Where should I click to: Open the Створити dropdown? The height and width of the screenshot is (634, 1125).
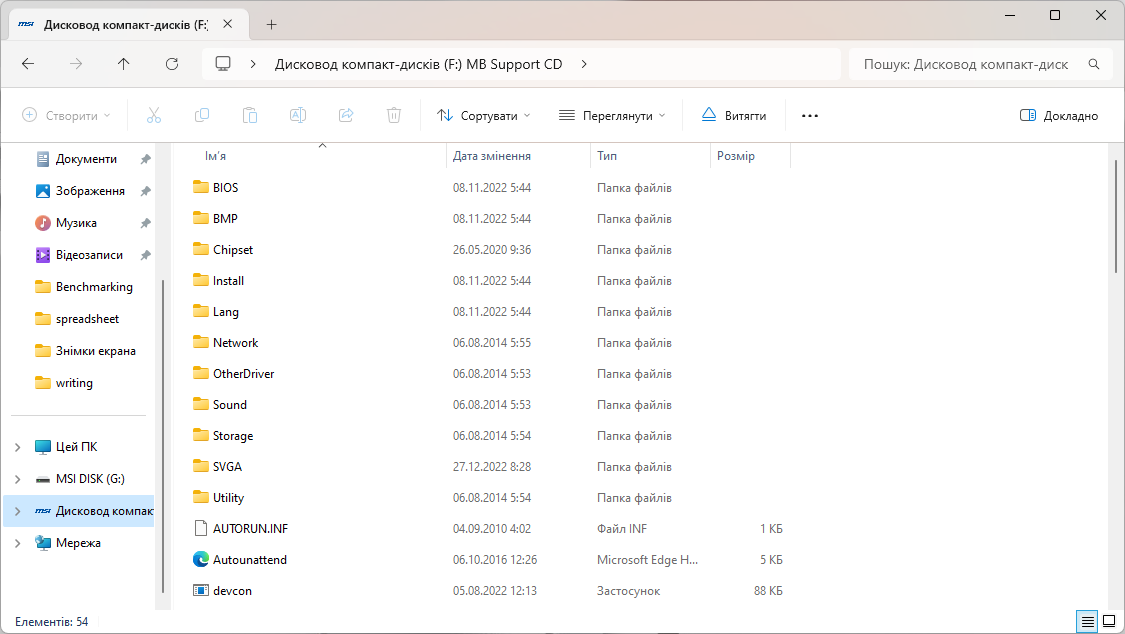(x=67, y=115)
